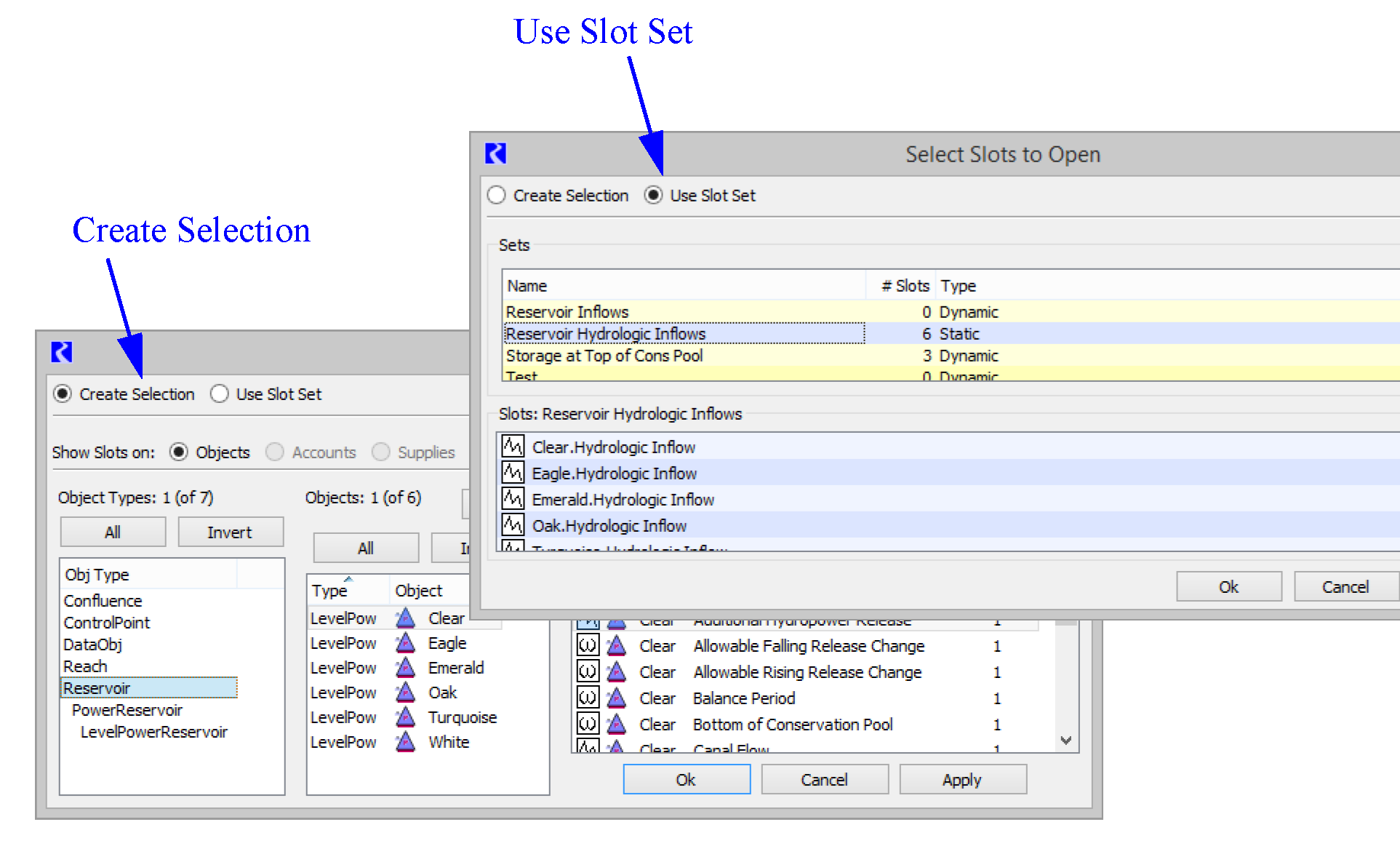Click the reservoir icon for the Turquoise object
1400x846 pixels.
click(405, 718)
